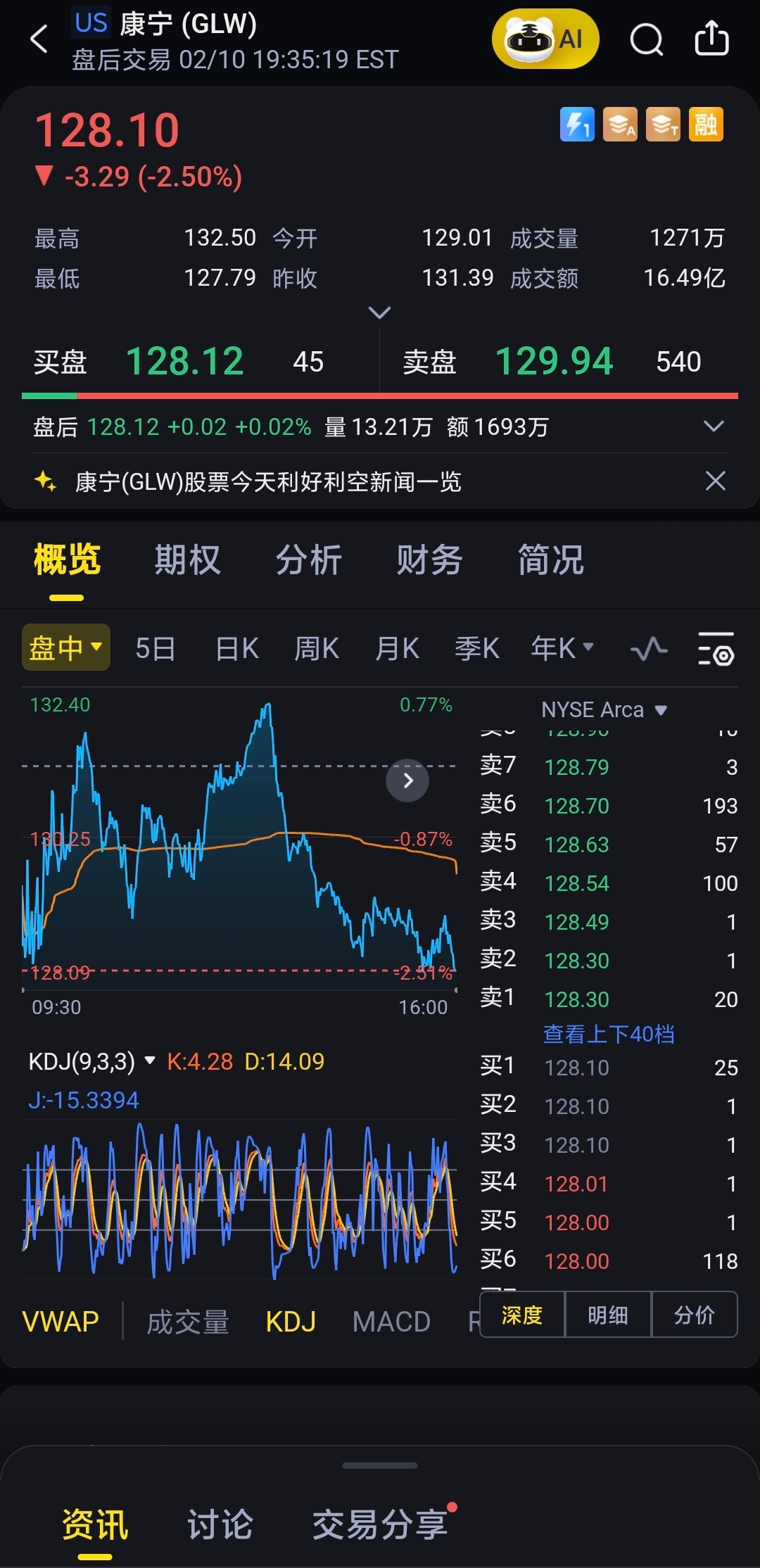This screenshot has height=1568, width=760.
Task: Select the 深度 order book view
Action: 522,1314
